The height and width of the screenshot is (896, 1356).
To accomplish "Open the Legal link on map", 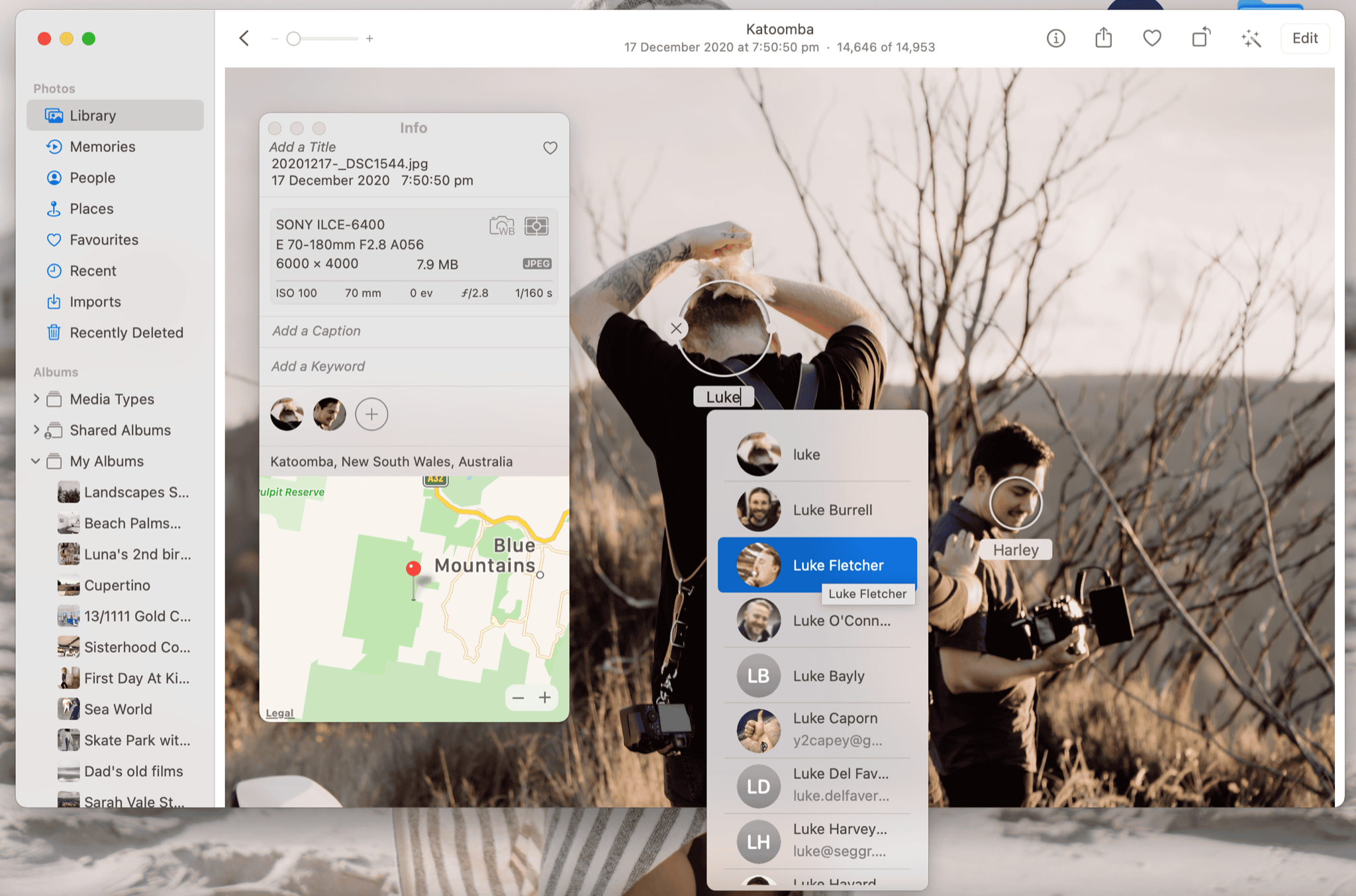I will (279, 713).
